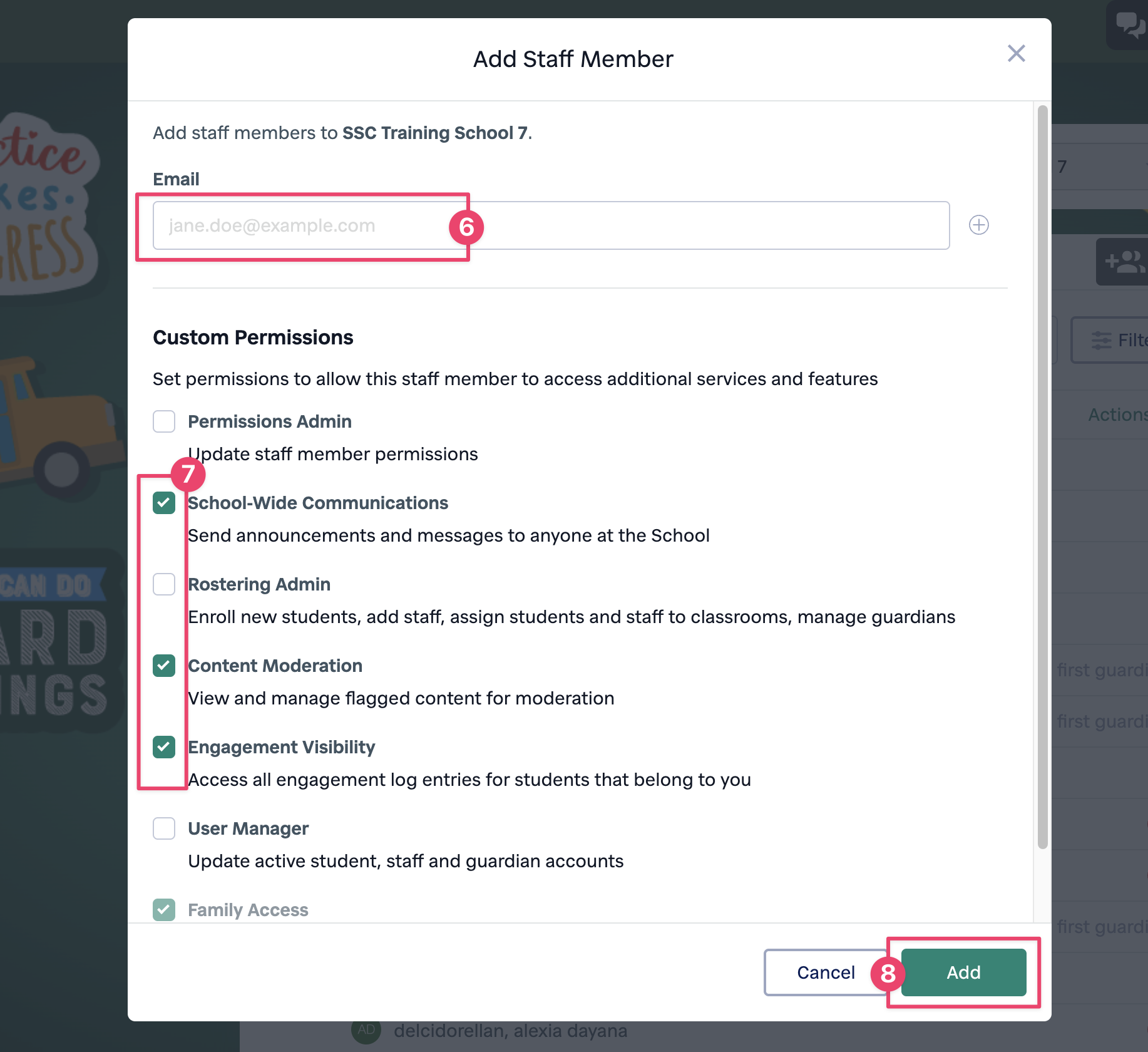The width and height of the screenshot is (1148, 1052).
Task: Click the dialog's vertical scrollbar
Action: click(x=1042, y=477)
